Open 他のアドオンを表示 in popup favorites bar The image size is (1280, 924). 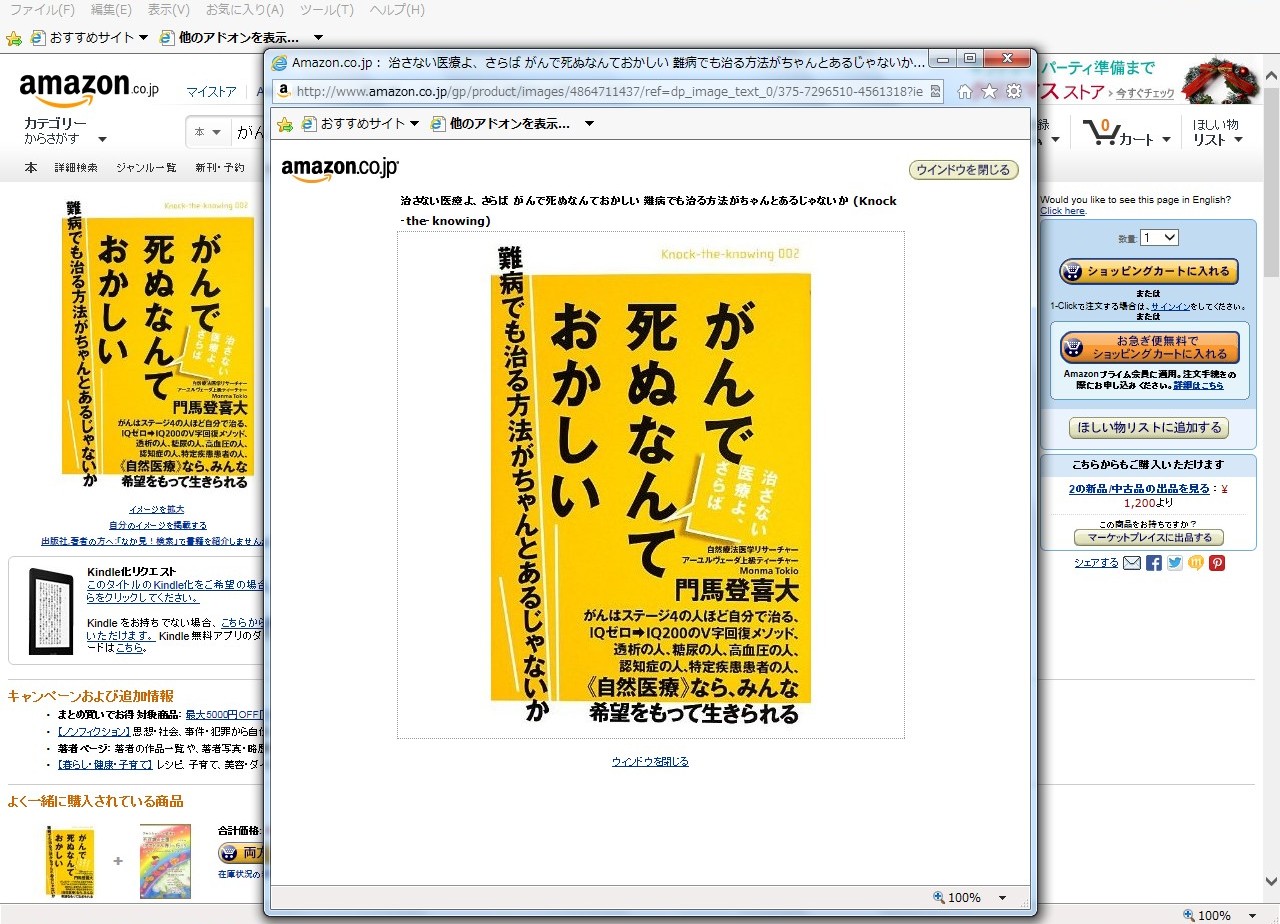click(500, 124)
